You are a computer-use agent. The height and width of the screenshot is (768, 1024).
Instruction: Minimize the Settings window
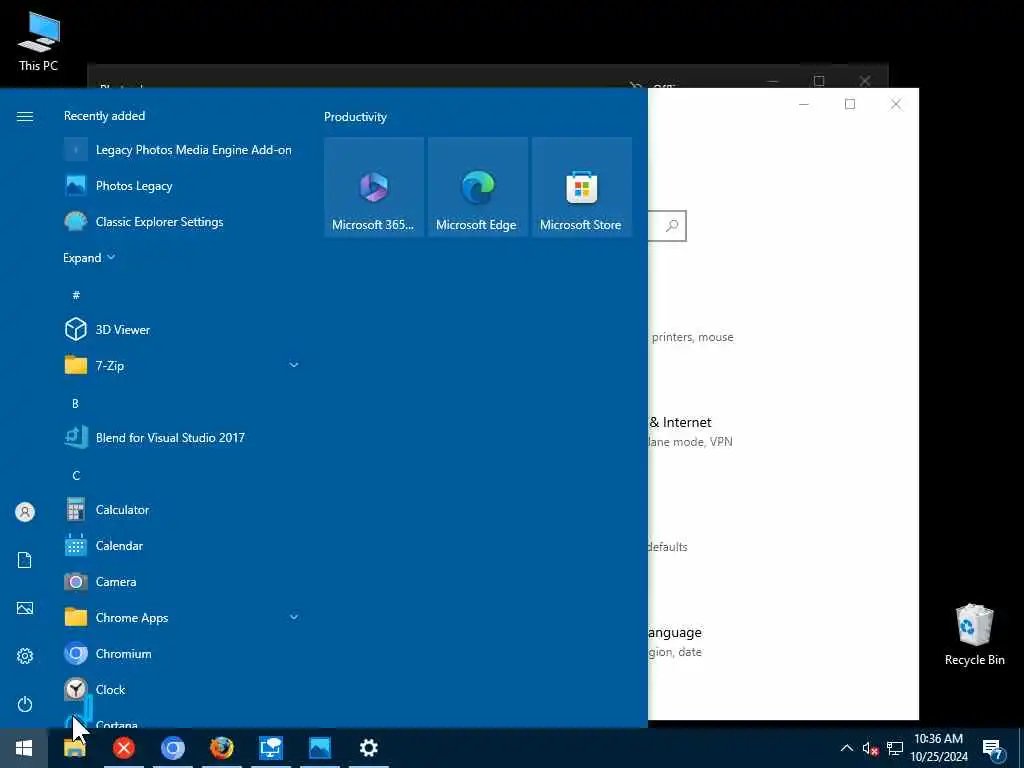pyautogui.click(x=804, y=104)
